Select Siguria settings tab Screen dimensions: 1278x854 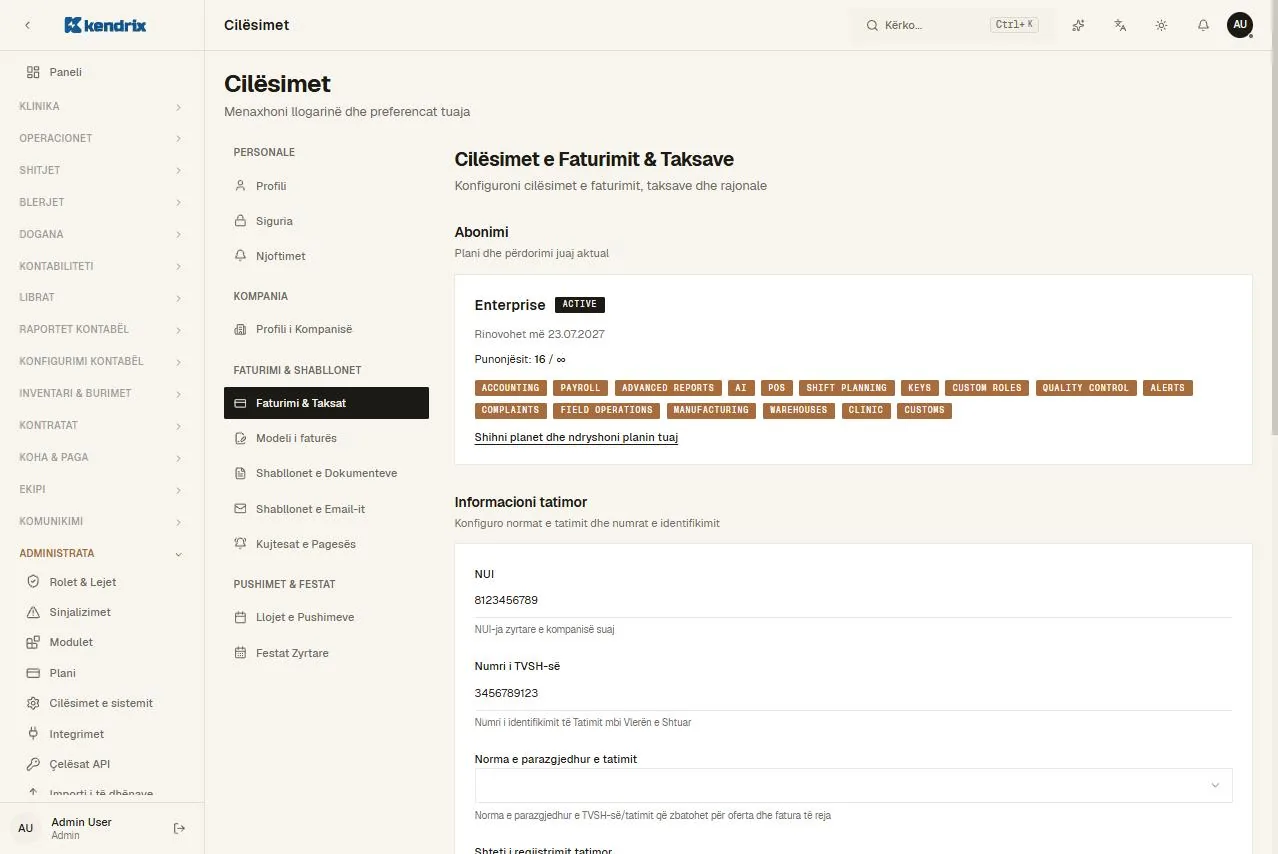click(326, 221)
